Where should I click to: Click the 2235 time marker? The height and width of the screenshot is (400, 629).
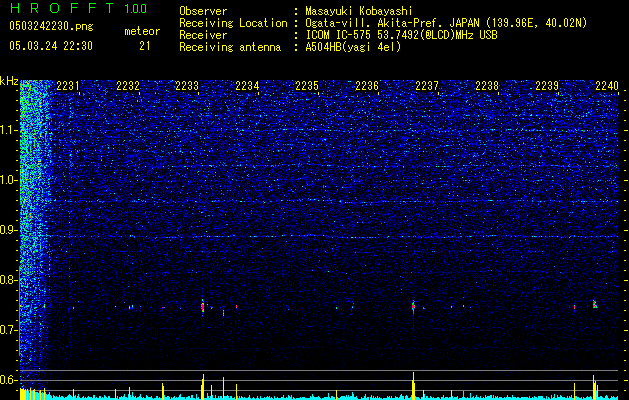click(307, 86)
